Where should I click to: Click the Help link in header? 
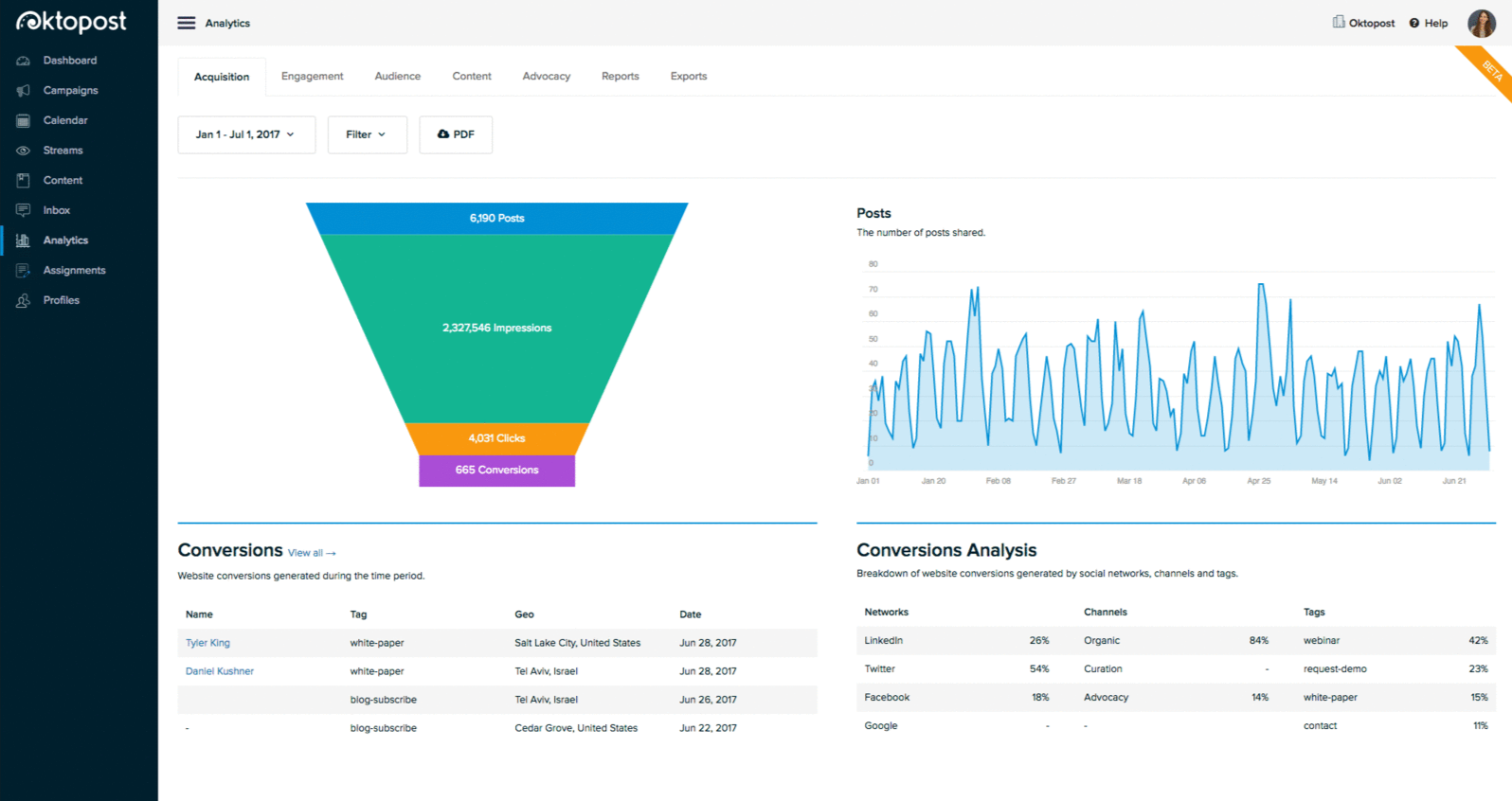(x=1436, y=23)
